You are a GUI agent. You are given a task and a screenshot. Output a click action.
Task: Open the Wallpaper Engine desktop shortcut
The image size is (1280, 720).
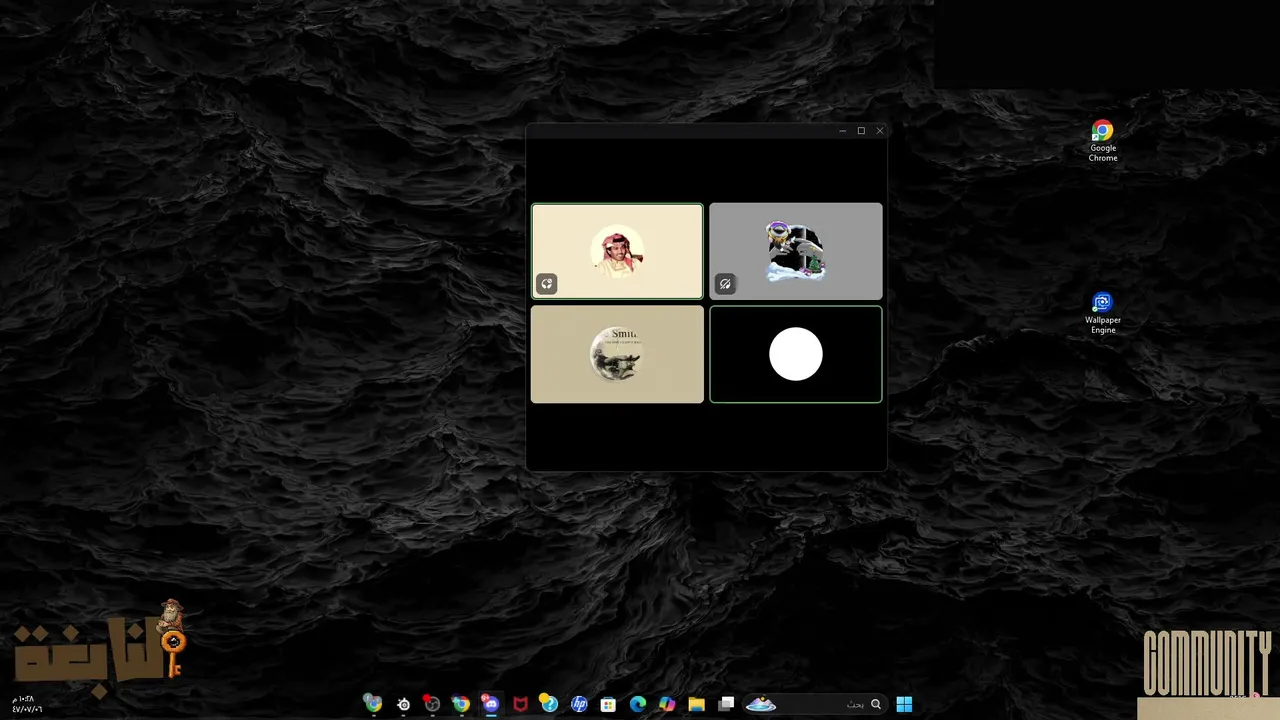click(x=1102, y=314)
